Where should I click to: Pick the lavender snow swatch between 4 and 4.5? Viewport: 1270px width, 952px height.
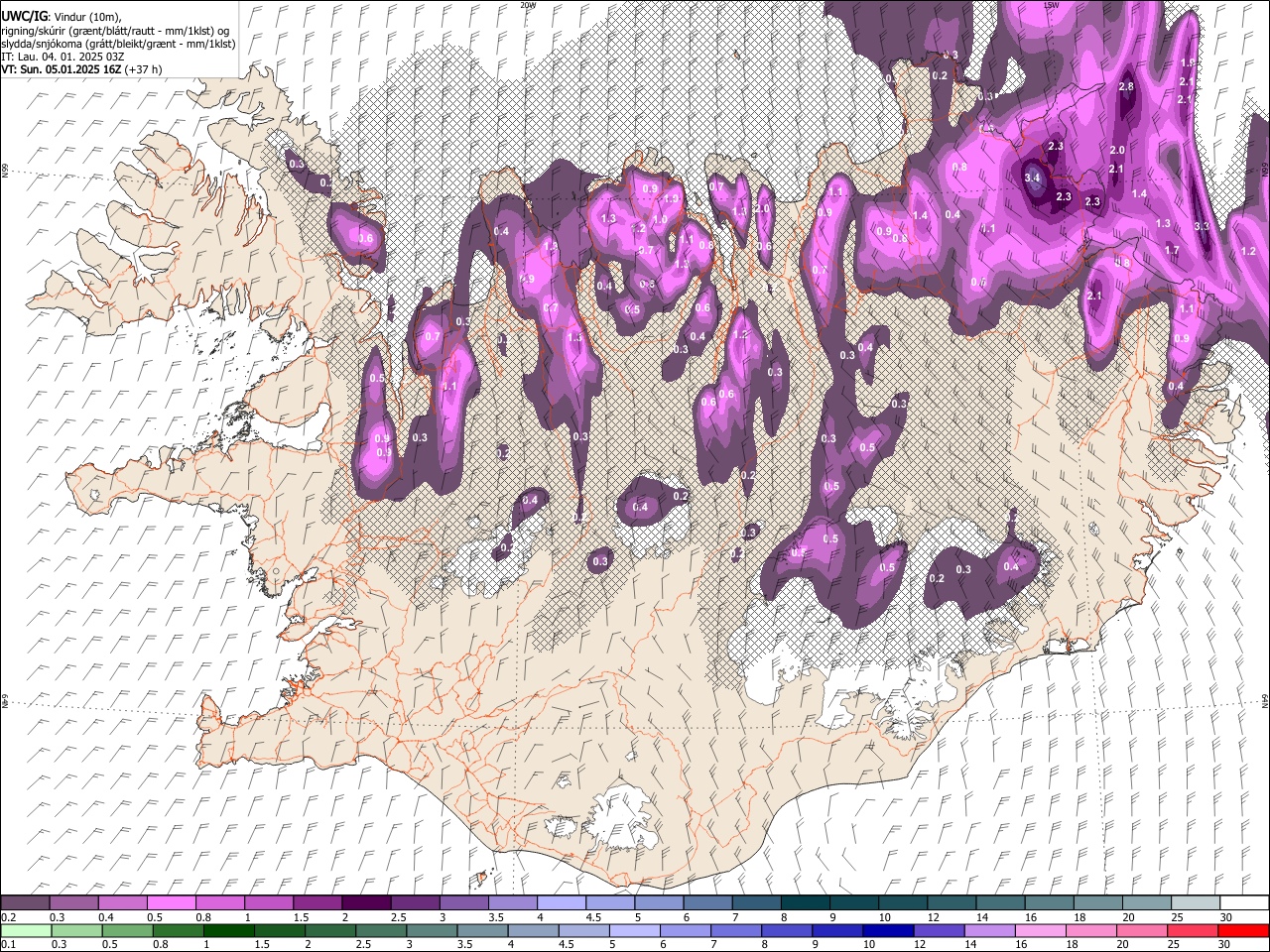coord(561,903)
